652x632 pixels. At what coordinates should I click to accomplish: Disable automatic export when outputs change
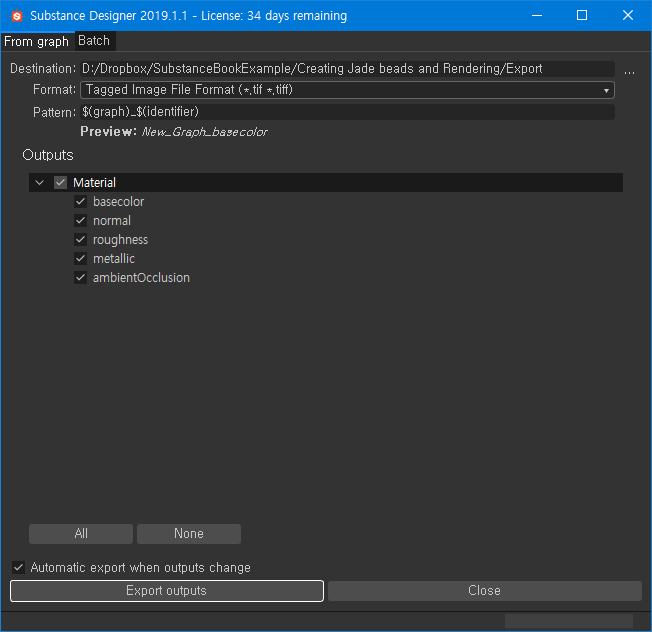pyautogui.click(x=18, y=568)
